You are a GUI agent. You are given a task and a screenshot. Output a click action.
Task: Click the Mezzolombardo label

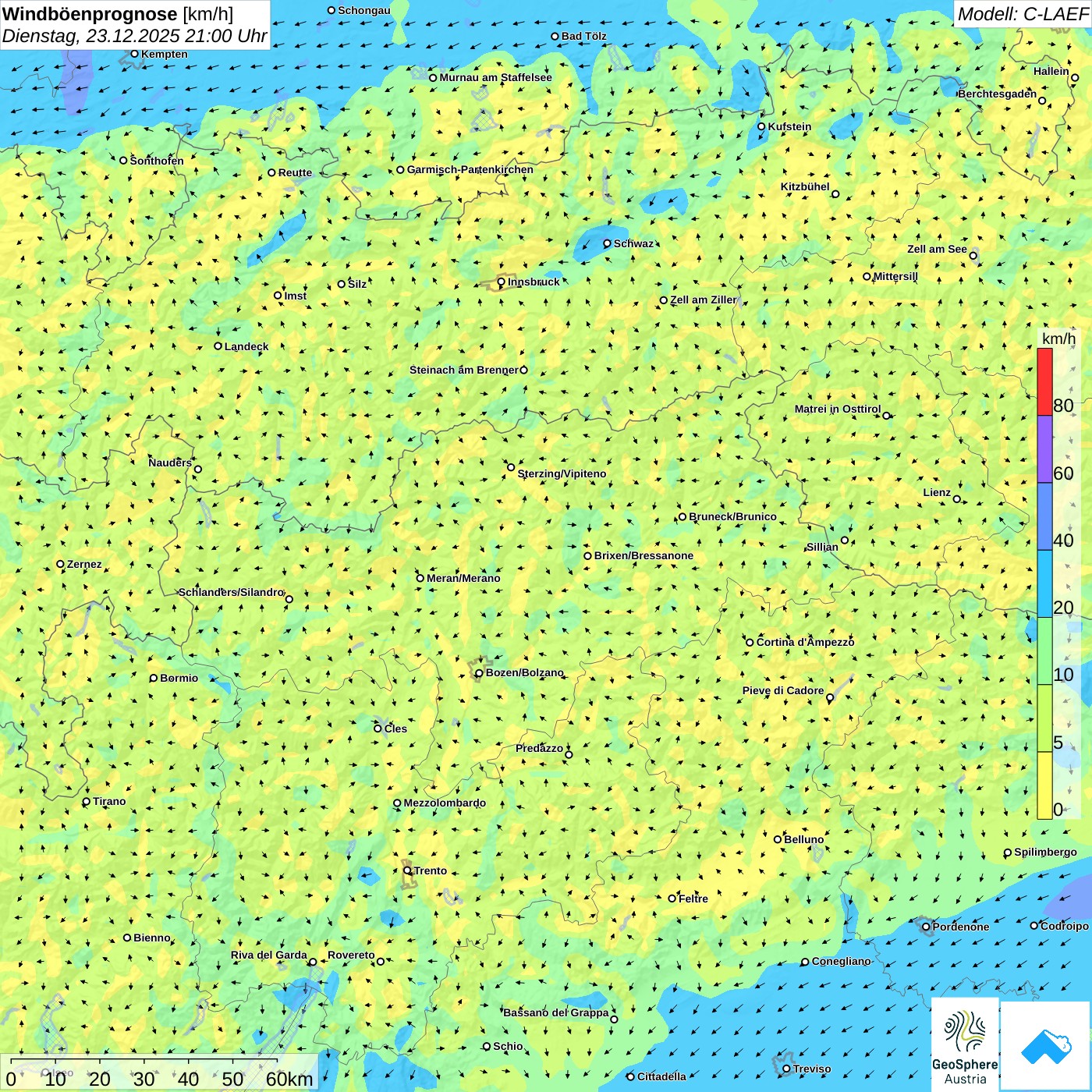click(445, 803)
